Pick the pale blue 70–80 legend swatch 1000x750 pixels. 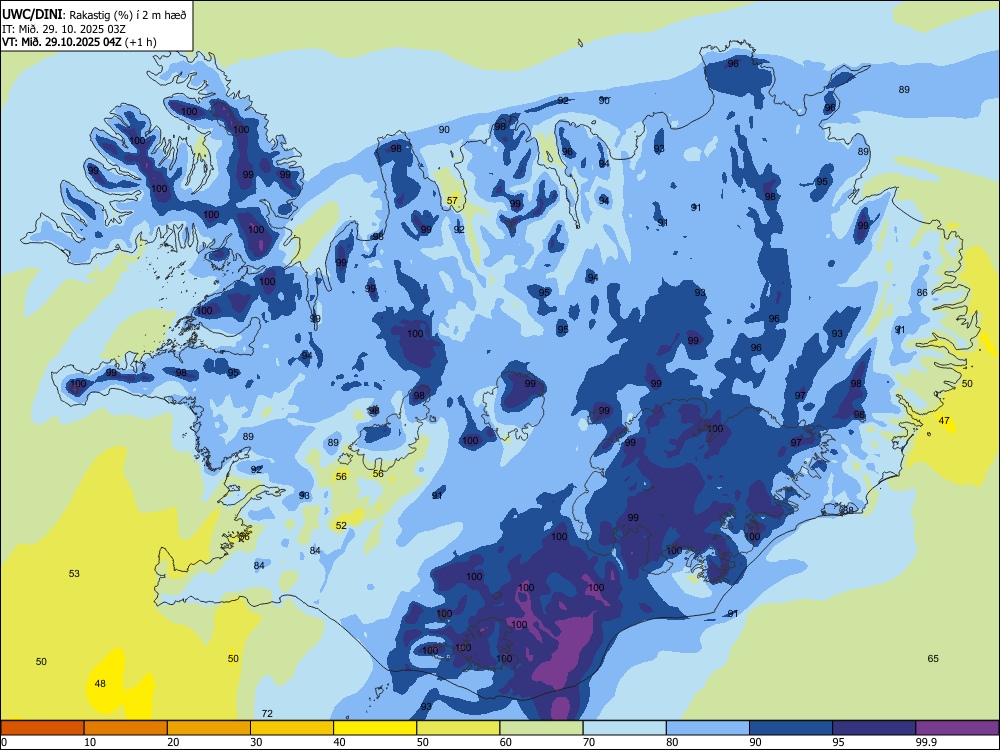click(624, 728)
